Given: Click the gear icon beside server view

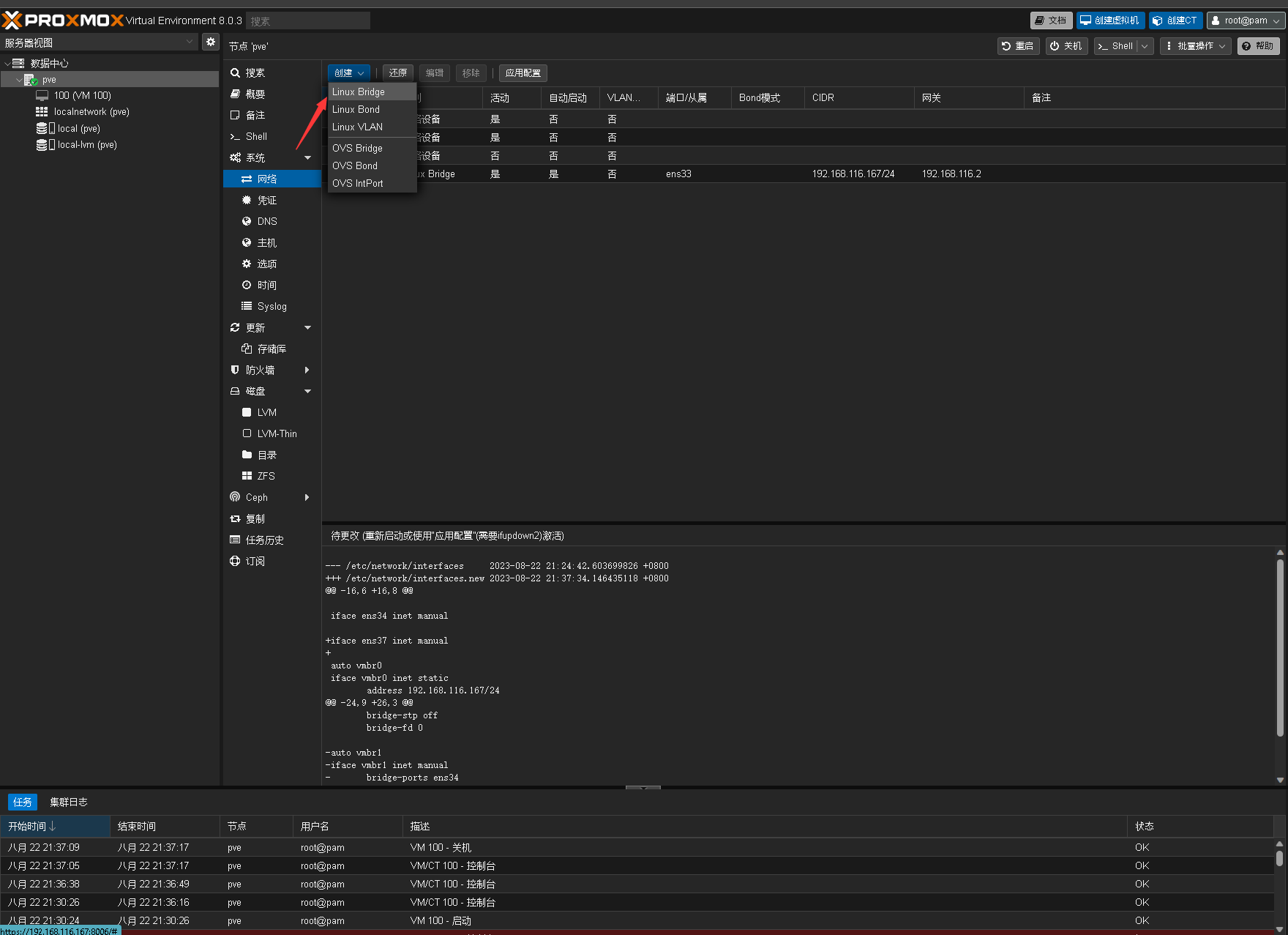Looking at the screenshot, I should tap(211, 42).
